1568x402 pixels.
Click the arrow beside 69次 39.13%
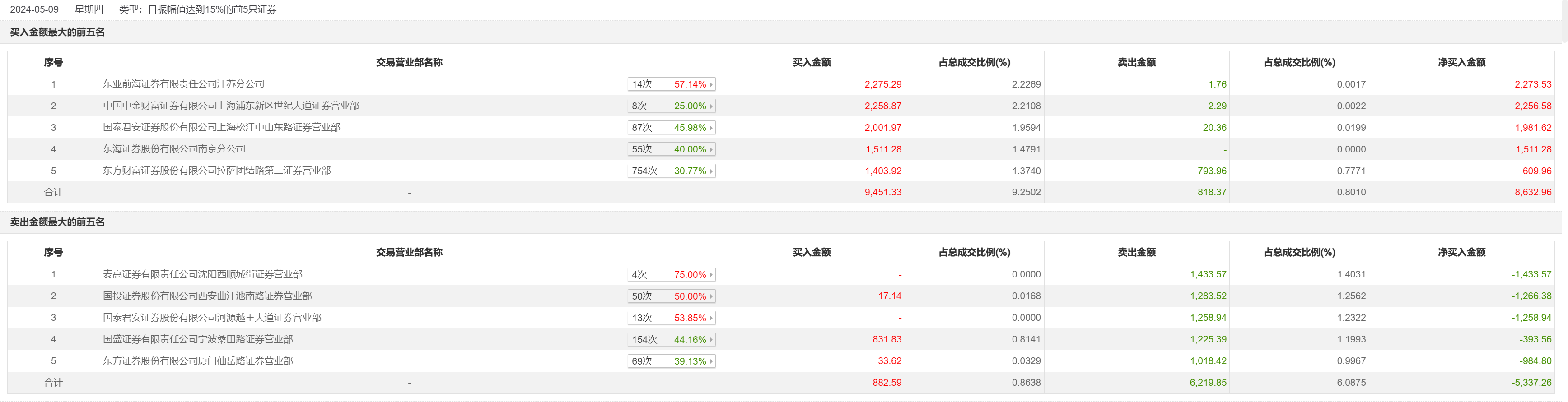(711, 361)
